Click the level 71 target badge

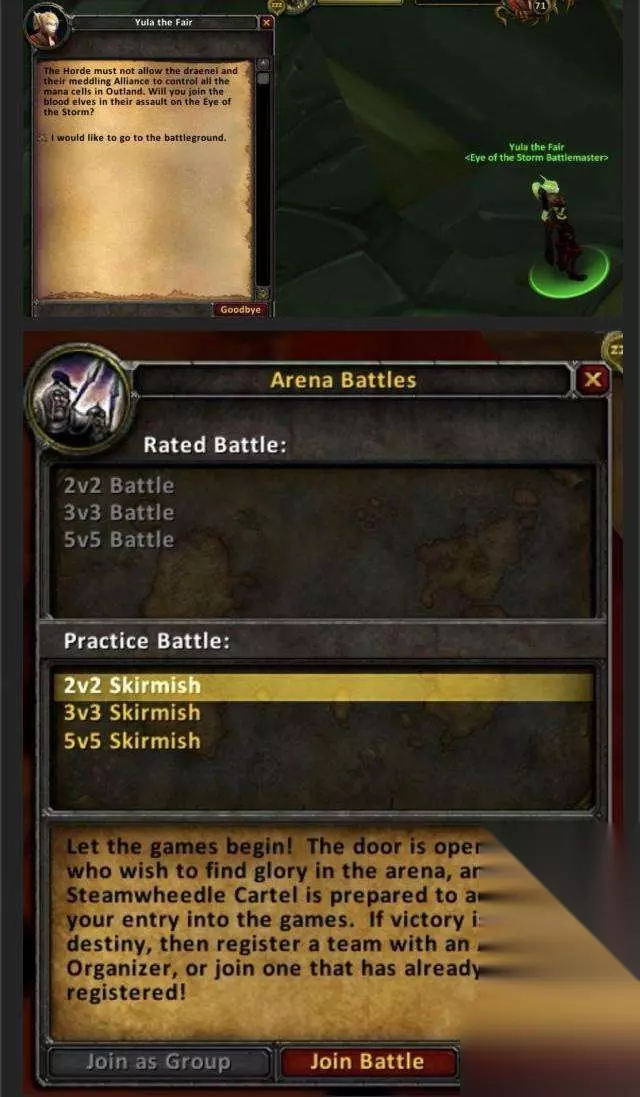(540, 5)
